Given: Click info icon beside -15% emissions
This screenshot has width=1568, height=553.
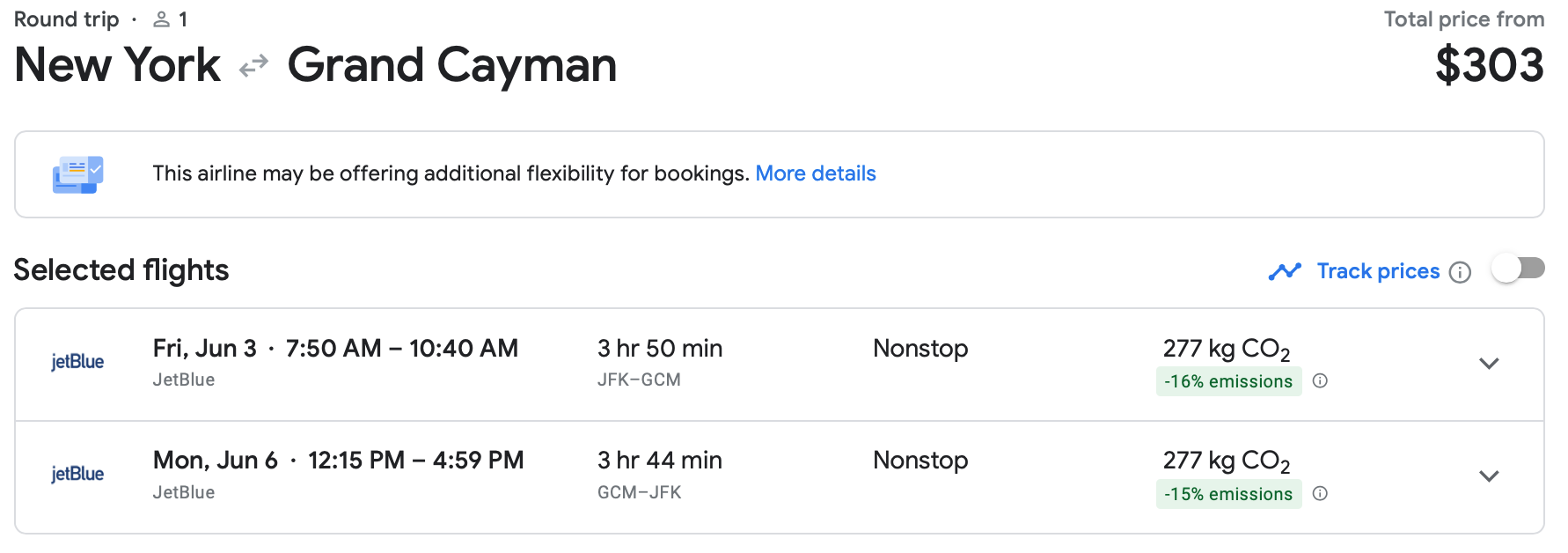Looking at the screenshot, I should (1320, 494).
